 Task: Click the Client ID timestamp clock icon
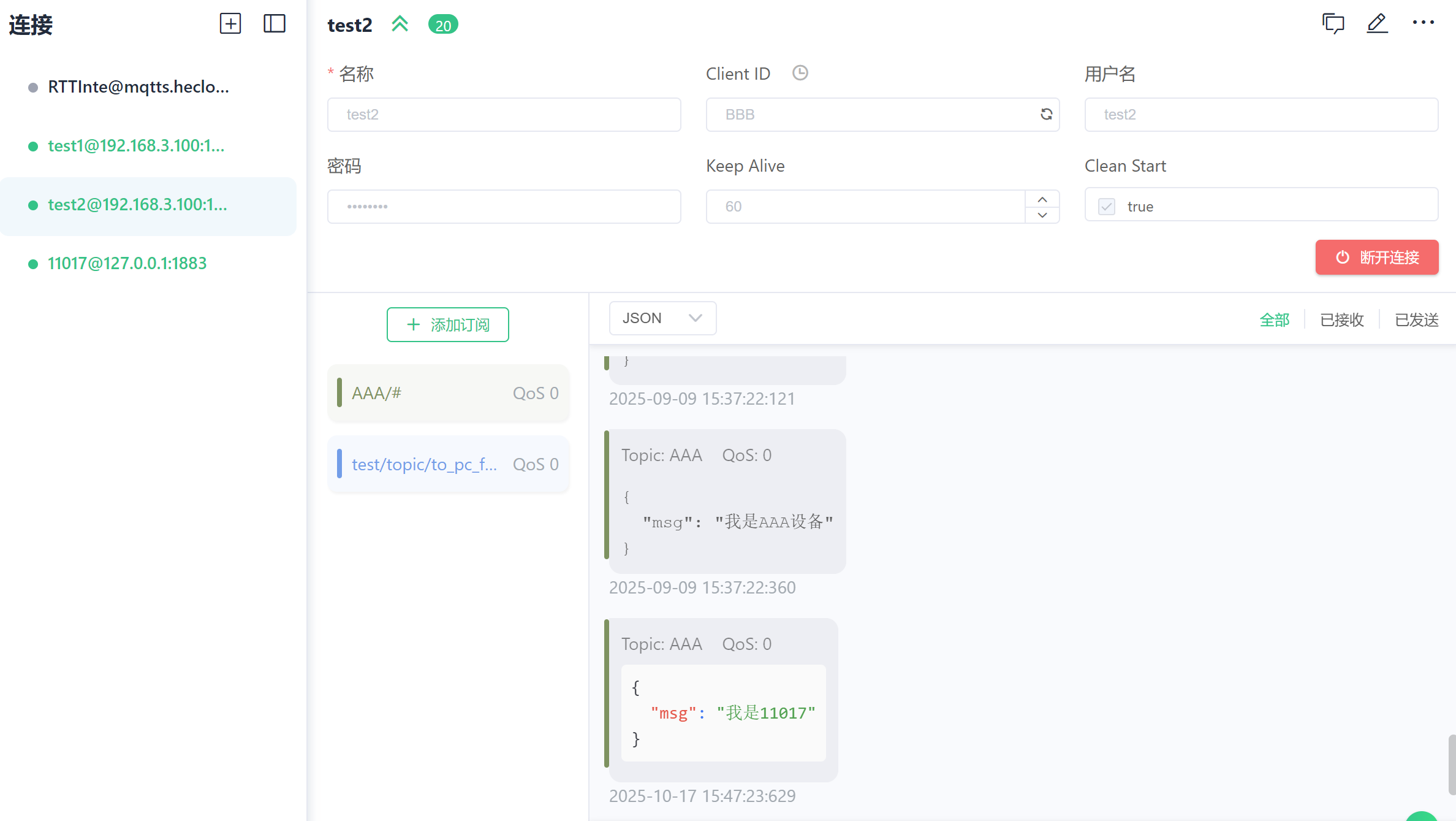click(x=800, y=73)
